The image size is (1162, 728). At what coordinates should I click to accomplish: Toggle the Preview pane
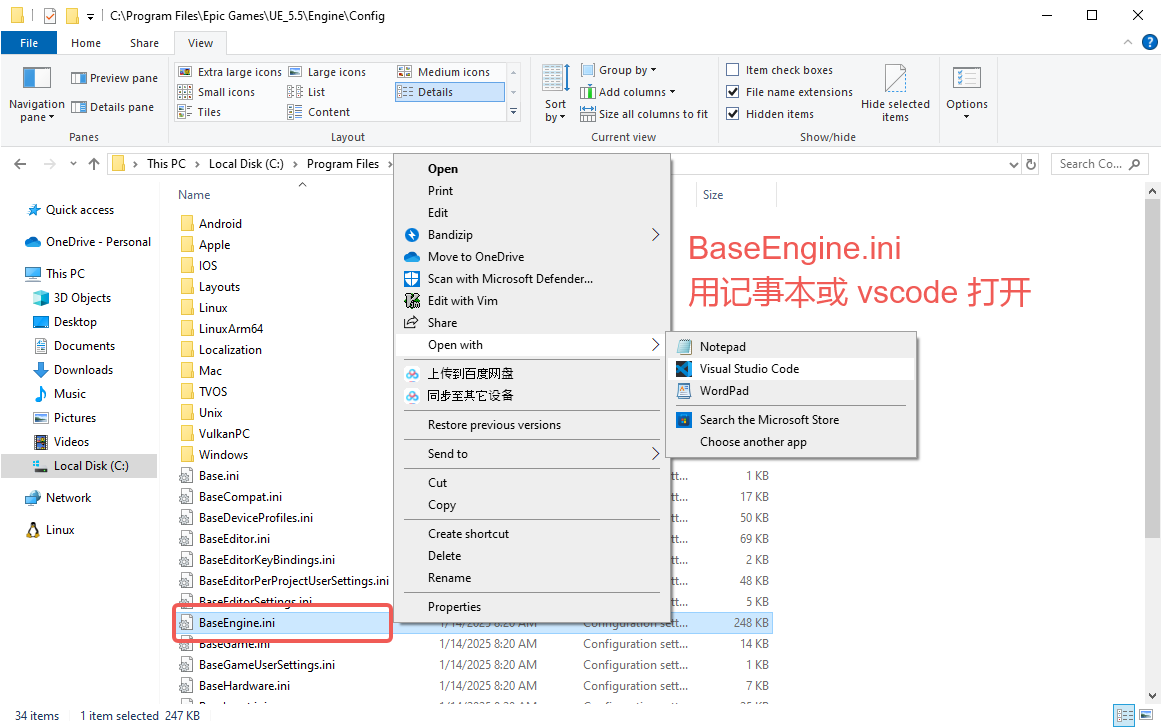click(114, 78)
